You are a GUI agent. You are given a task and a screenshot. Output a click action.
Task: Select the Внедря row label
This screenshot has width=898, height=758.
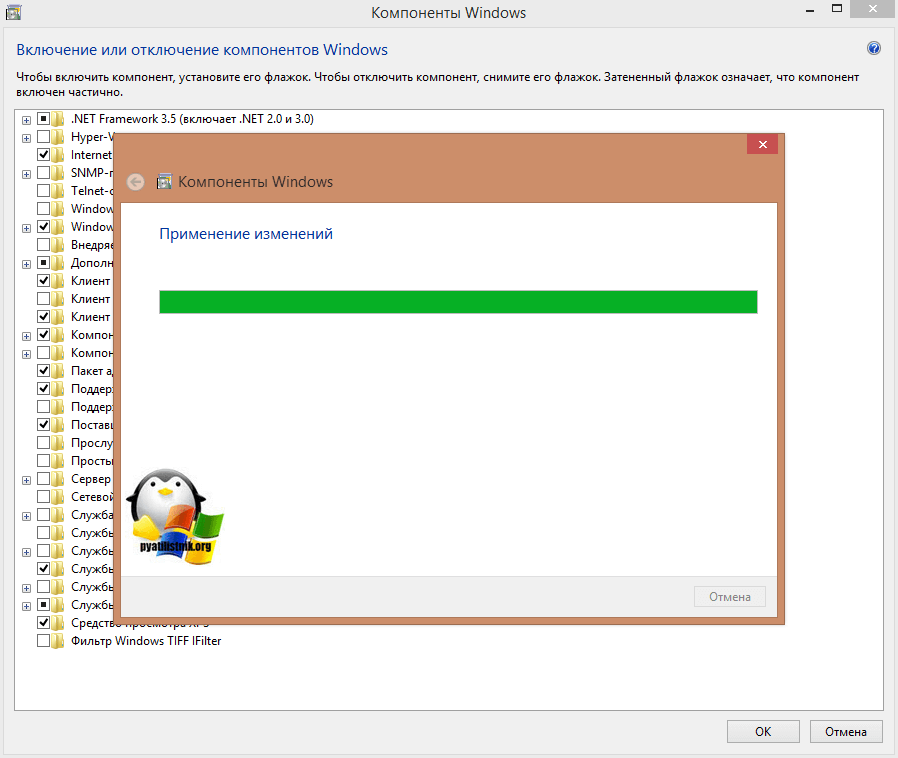[92, 245]
